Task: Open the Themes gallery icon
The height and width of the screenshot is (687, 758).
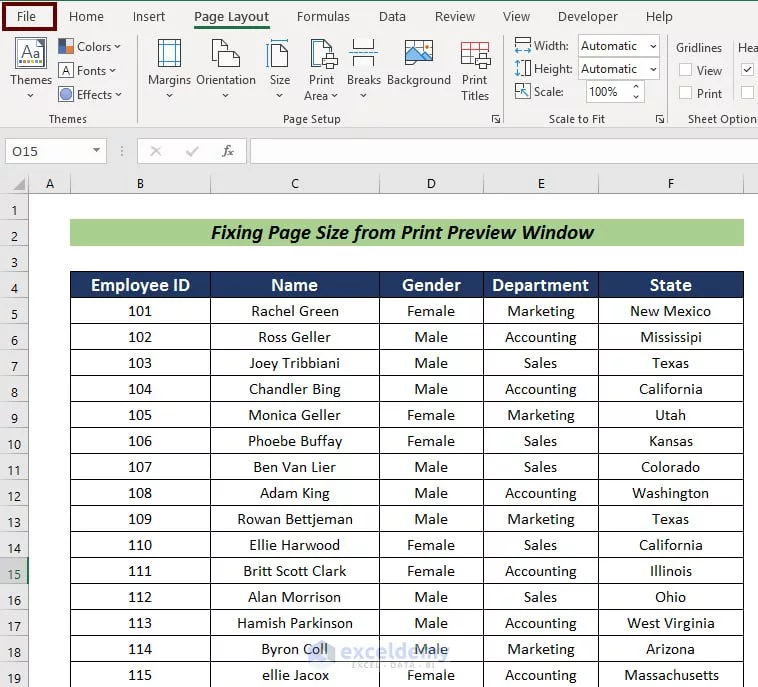Action: 30,55
